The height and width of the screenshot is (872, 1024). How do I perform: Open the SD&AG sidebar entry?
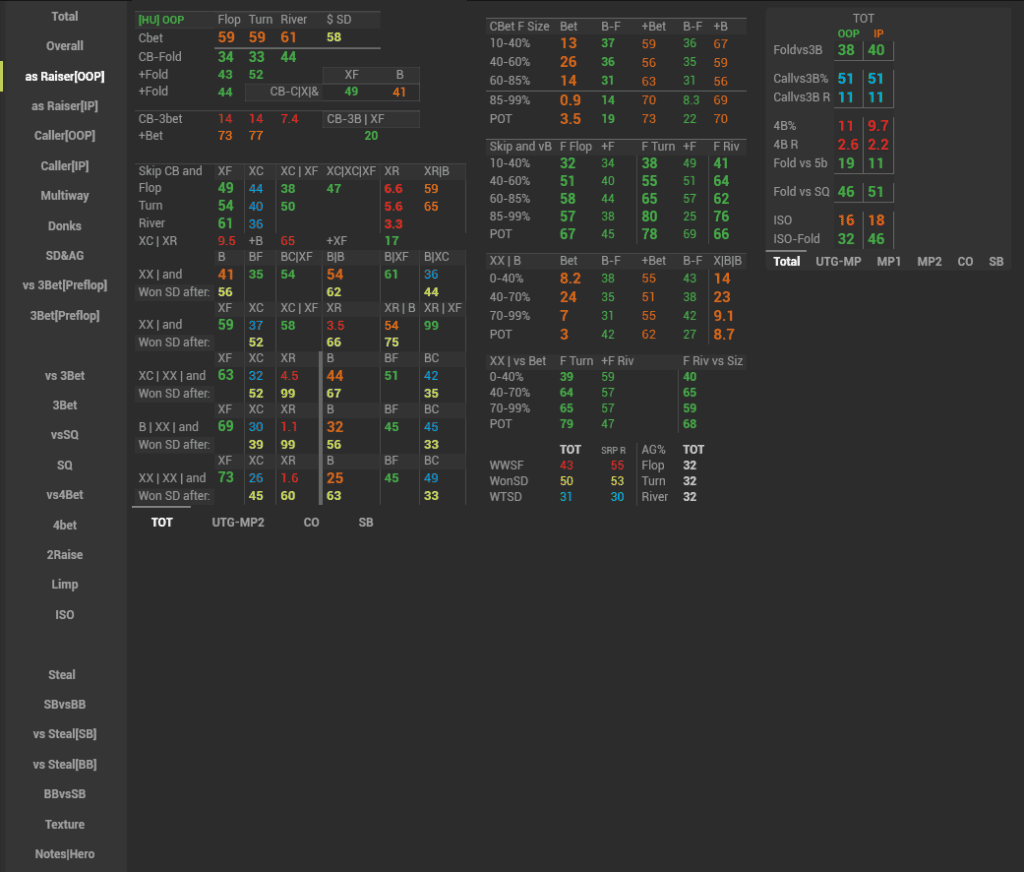tap(64, 256)
